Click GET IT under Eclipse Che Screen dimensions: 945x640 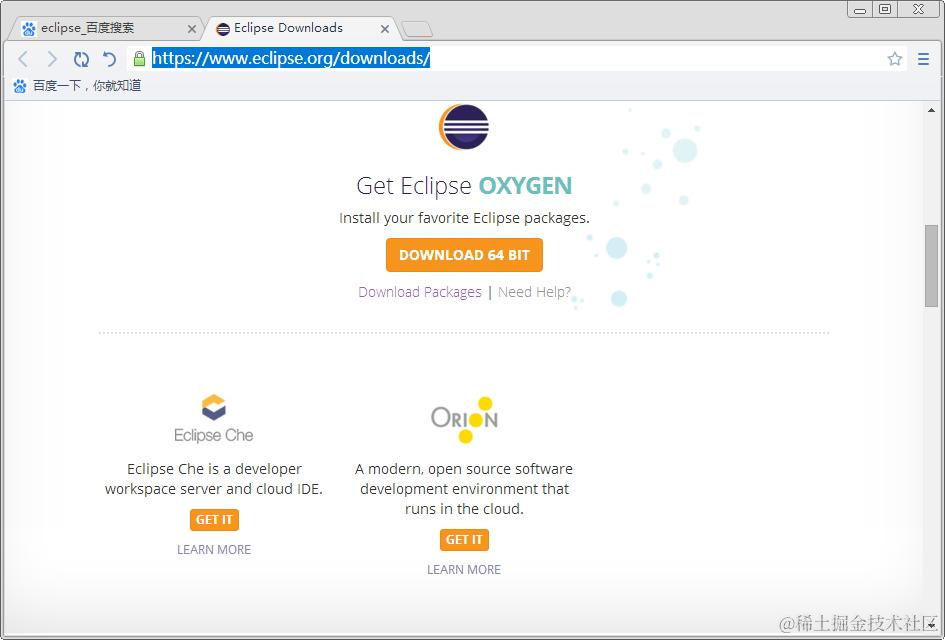[214, 519]
